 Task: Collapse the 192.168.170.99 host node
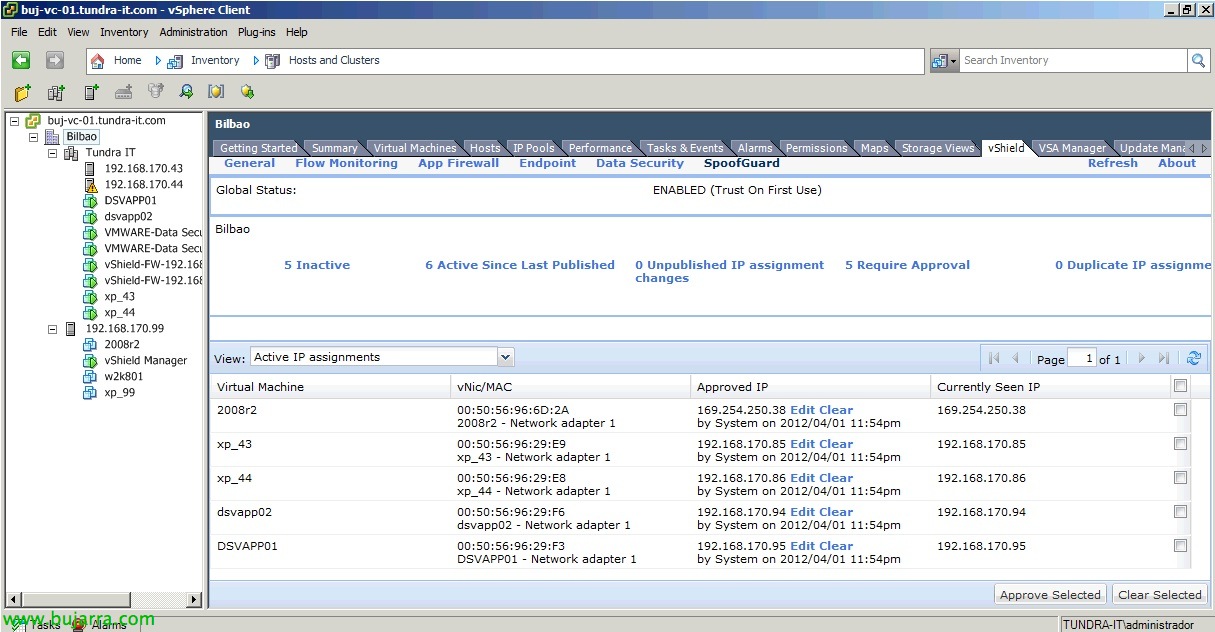pyautogui.click(x=53, y=329)
